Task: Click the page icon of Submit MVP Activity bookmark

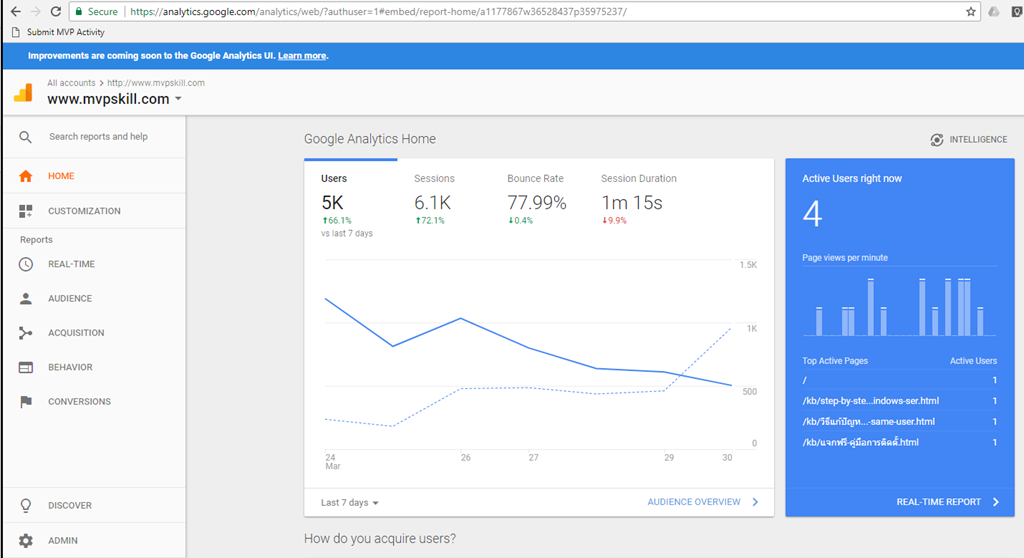Action: (x=16, y=32)
